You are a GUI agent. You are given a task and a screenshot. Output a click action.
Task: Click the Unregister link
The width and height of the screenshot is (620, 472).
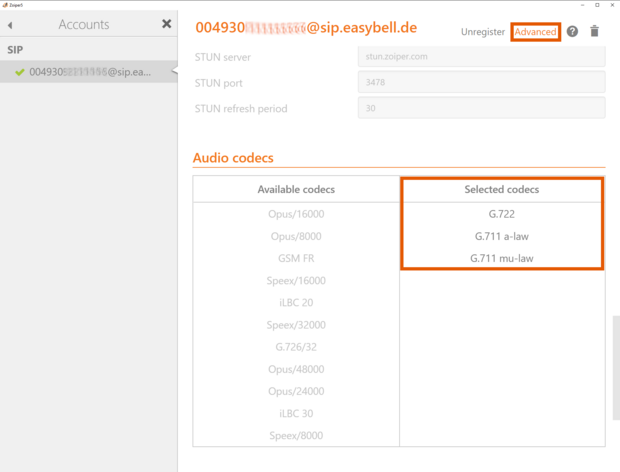[482, 32]
